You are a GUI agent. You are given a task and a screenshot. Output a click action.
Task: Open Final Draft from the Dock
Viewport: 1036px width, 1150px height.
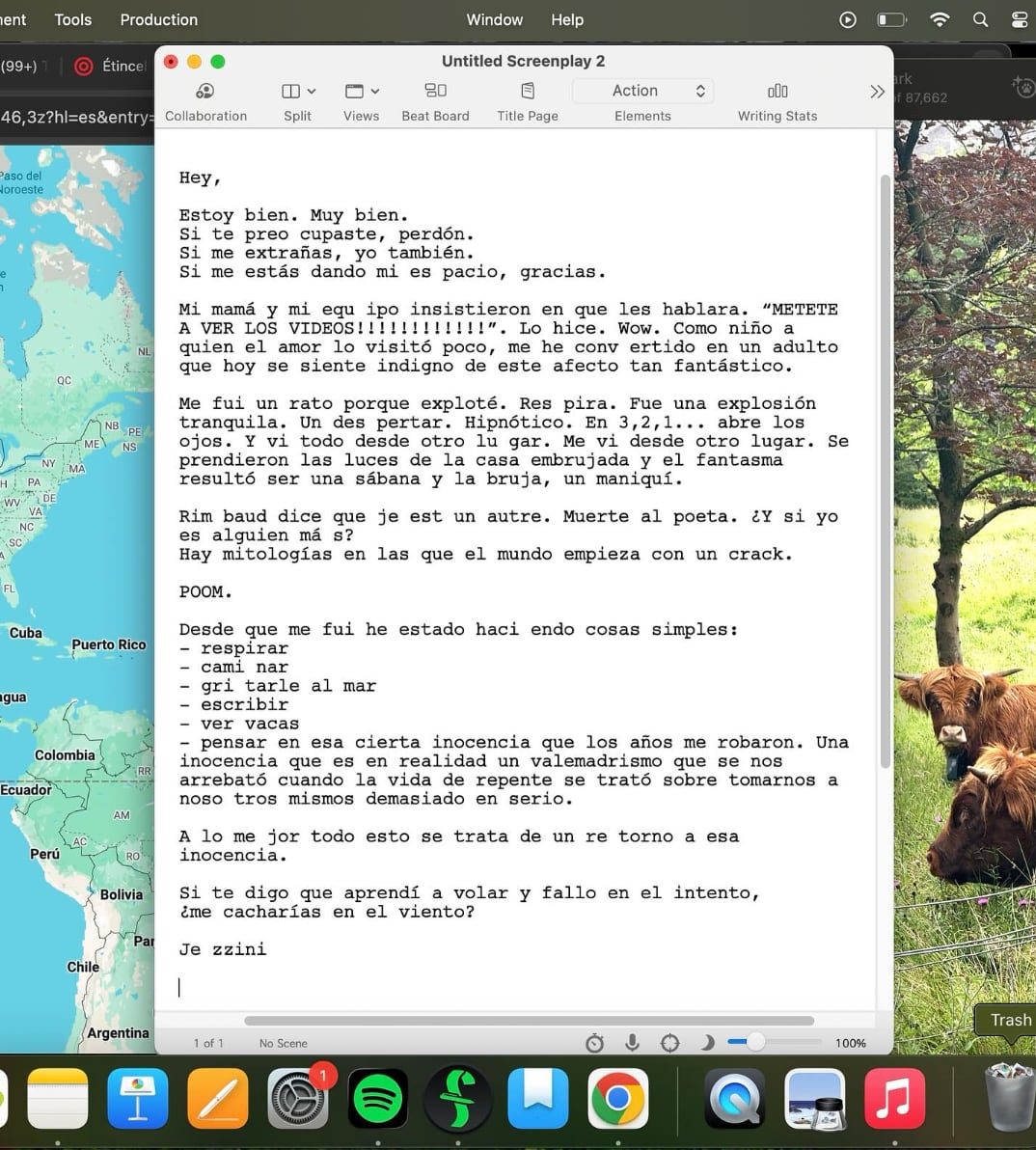pos(458,1099)
